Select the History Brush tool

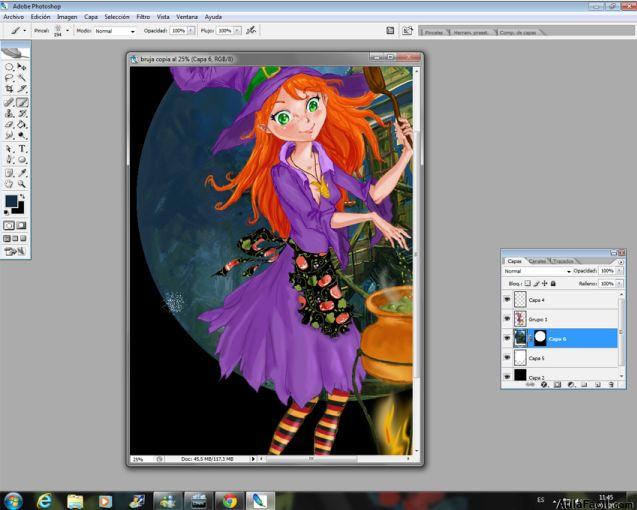coord(22,113)
